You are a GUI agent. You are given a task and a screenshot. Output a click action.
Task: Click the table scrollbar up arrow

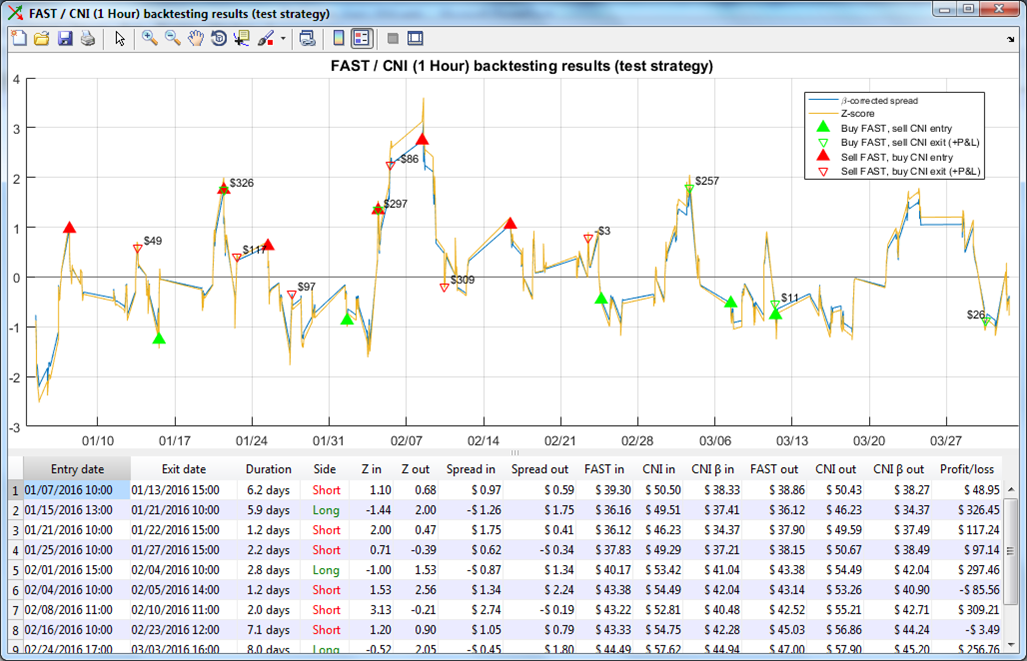tap(1011, 489)
